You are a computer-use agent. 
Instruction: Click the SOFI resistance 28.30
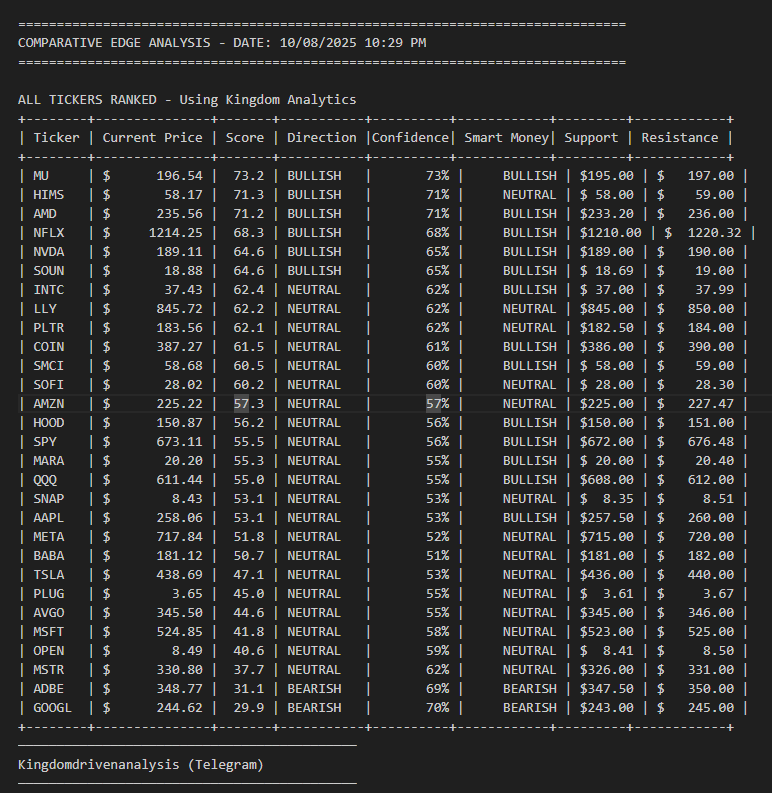tap(714, 385)
